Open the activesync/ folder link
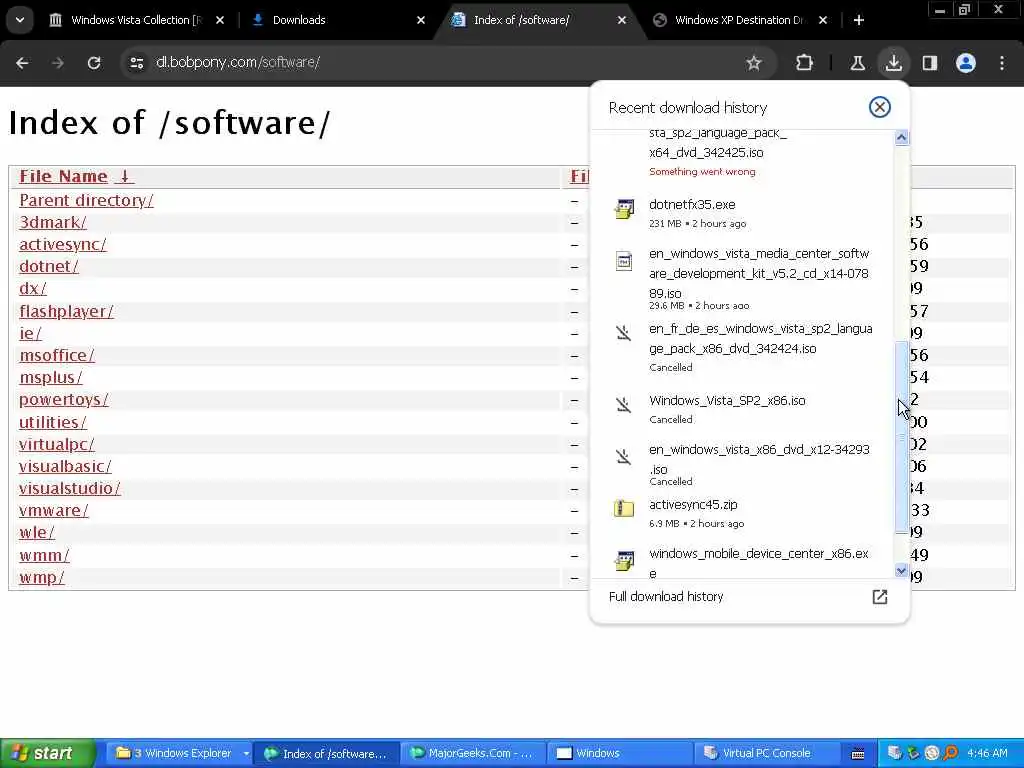1024x768 pixels. [63, 245]
